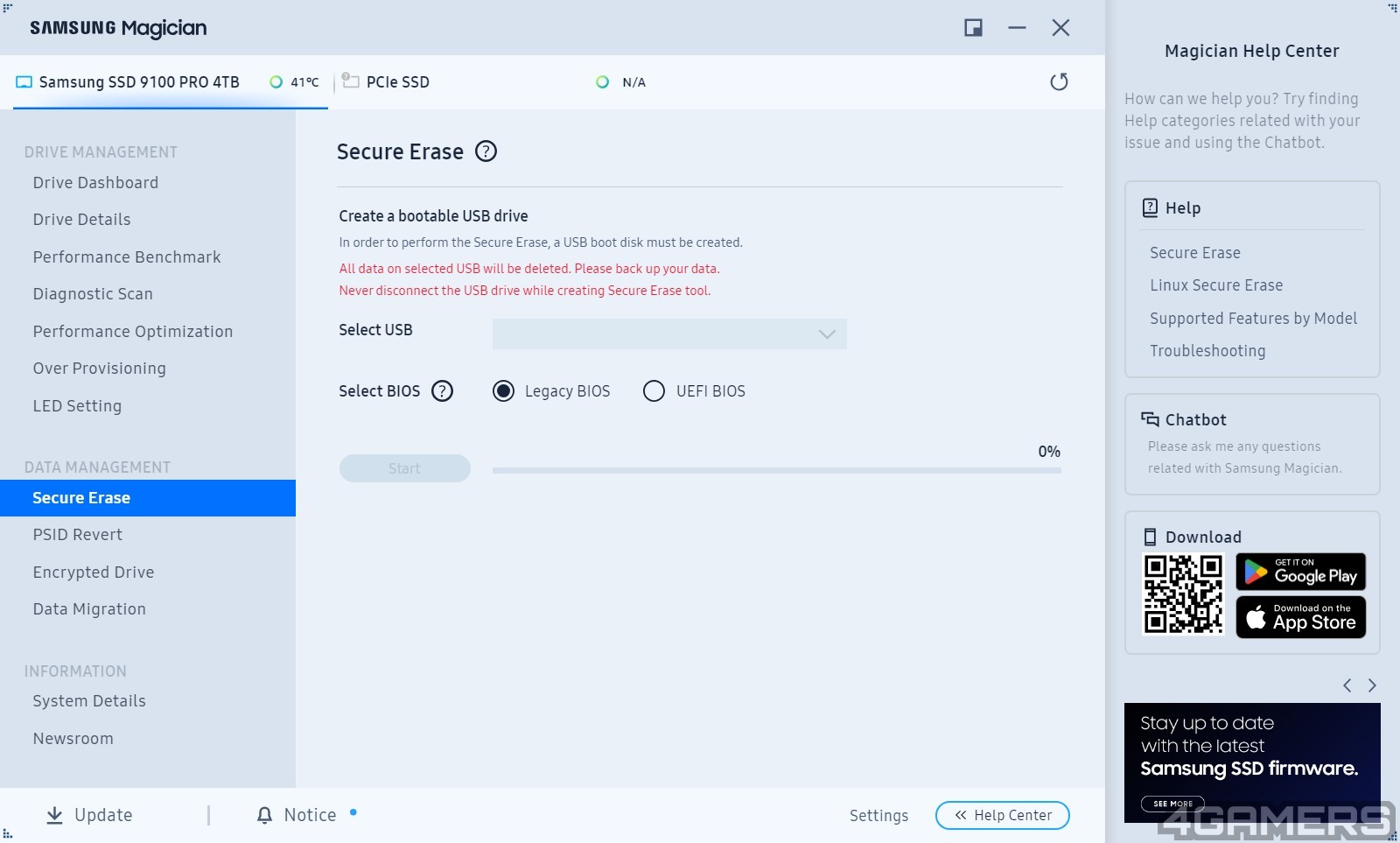Go to next banner with right chevron
The width and height of the screenshot is (1400, 843).
coord(1372,685)
